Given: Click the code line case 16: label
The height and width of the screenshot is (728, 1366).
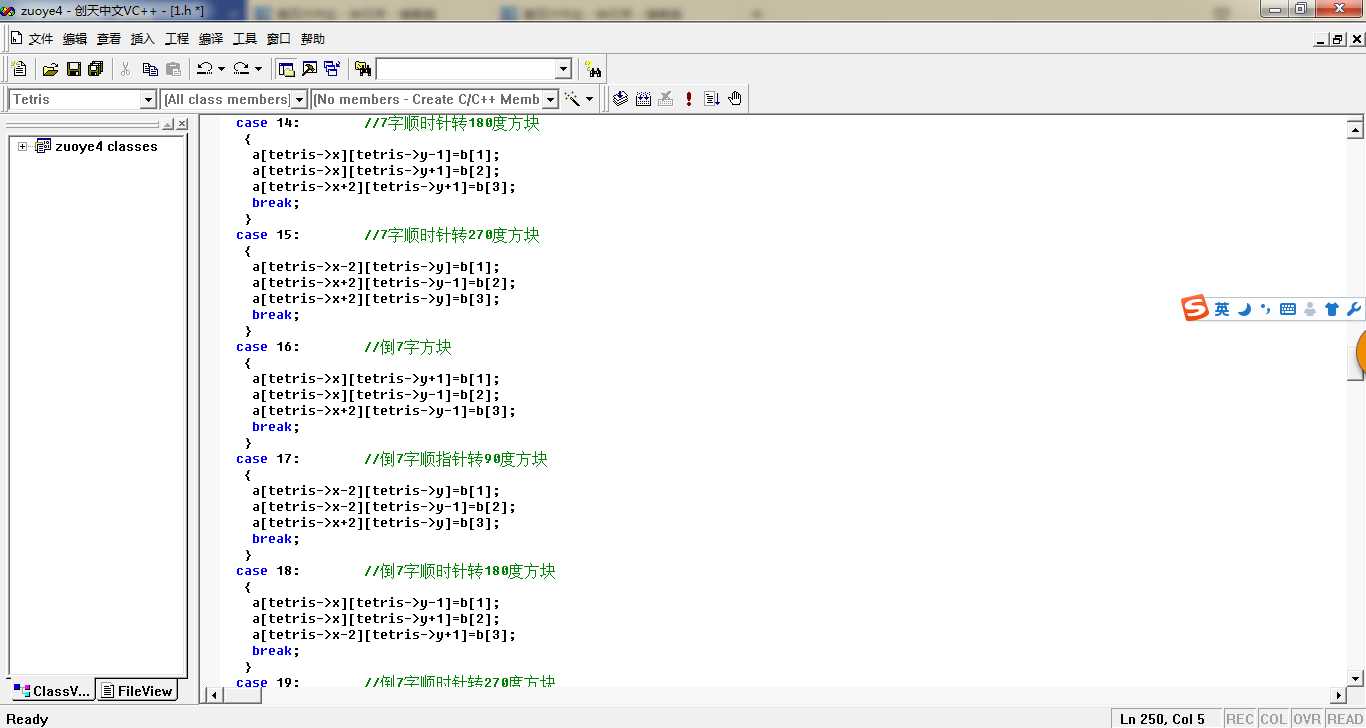Looking at the screenshot, I should pos(268,347).
